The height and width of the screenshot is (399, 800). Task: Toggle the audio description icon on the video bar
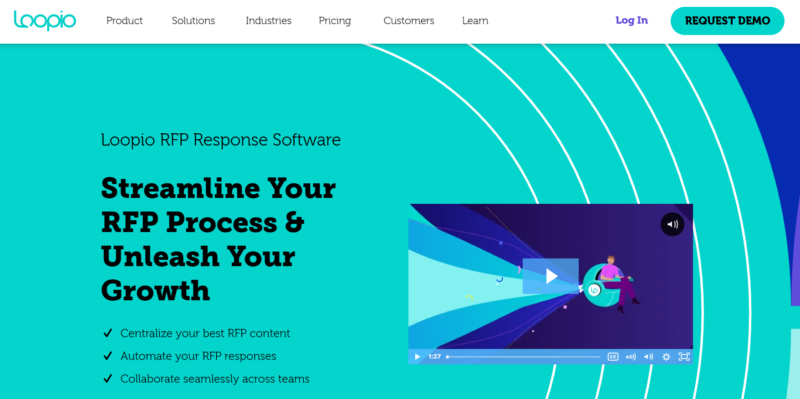[x=631, y=357]
